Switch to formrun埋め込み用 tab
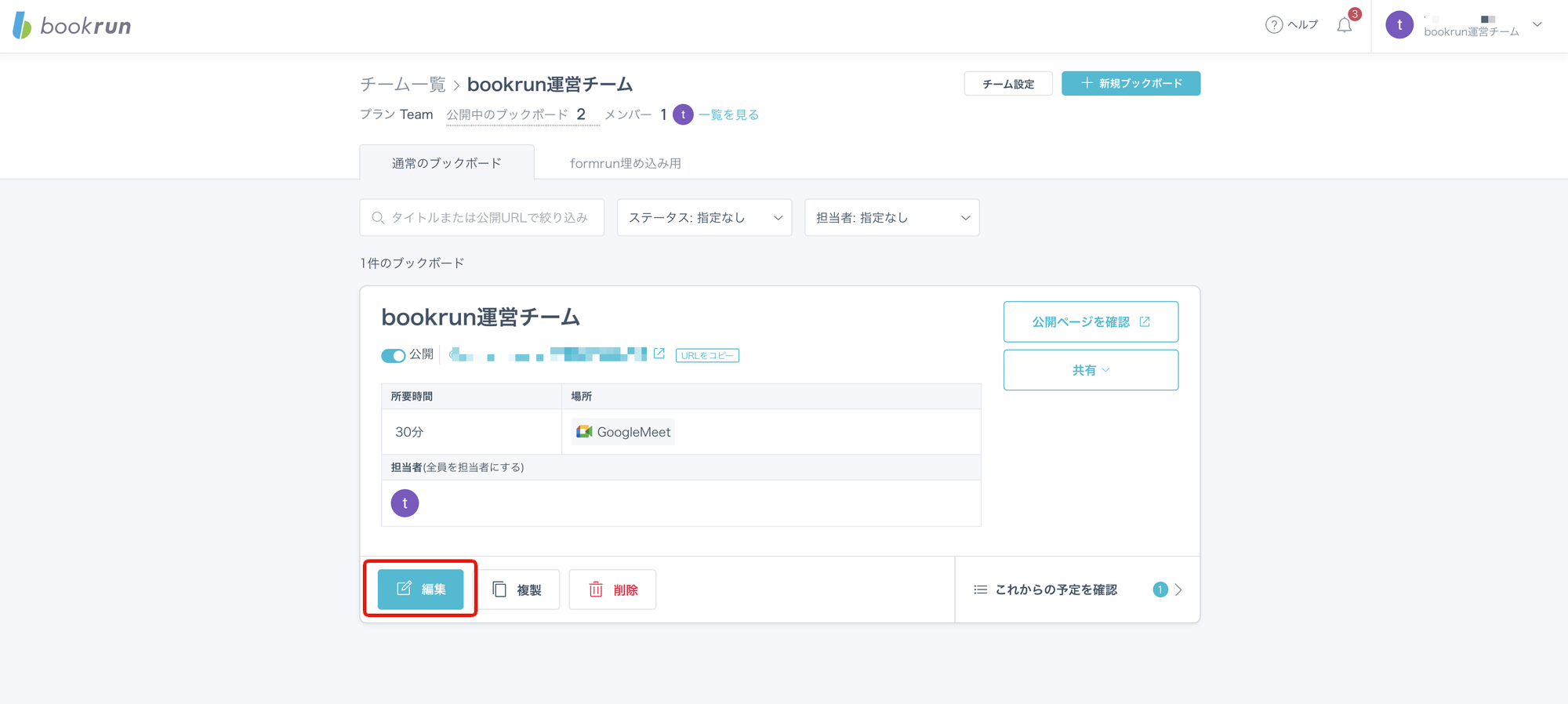This screenshot has height=704, width=1568. [x=625, y=163]
